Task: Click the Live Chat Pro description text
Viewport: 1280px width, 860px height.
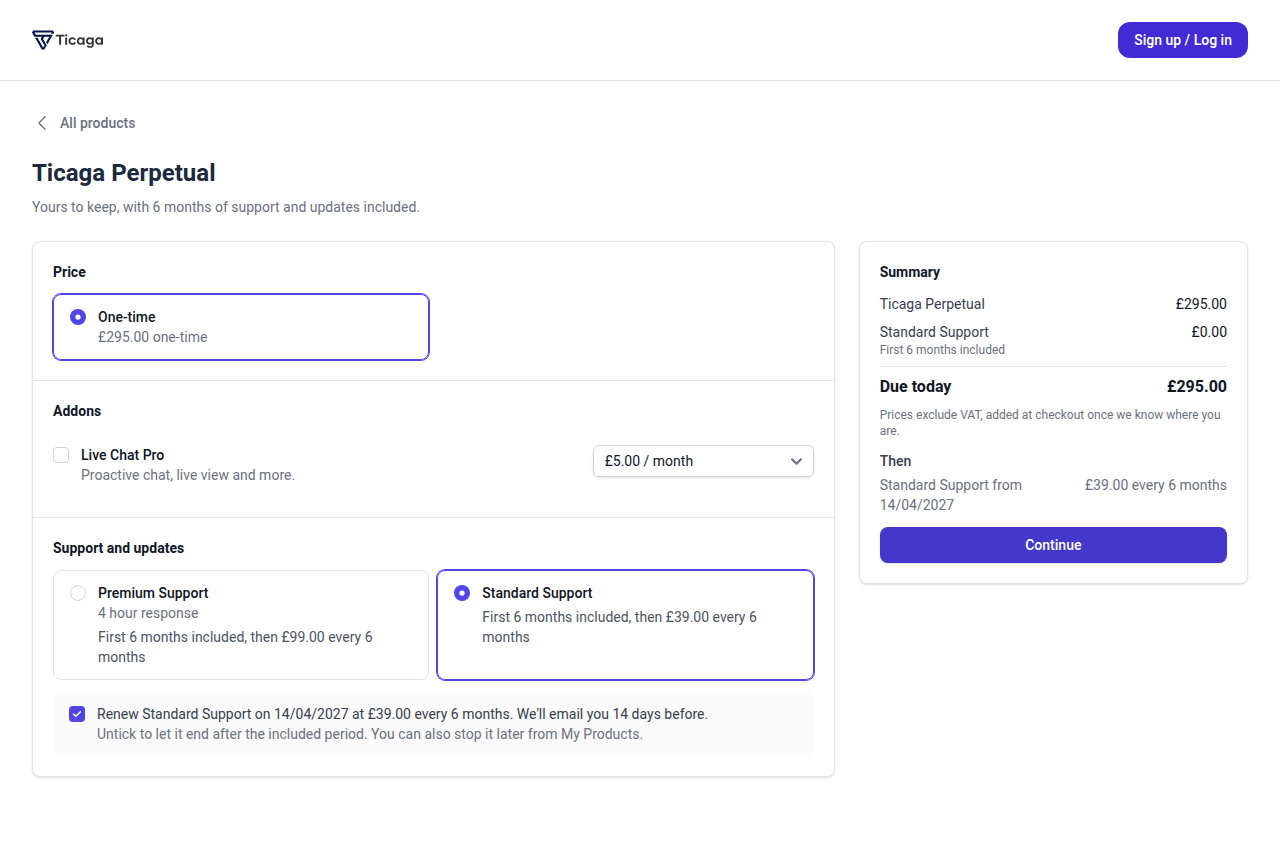Action: (188, 475)
